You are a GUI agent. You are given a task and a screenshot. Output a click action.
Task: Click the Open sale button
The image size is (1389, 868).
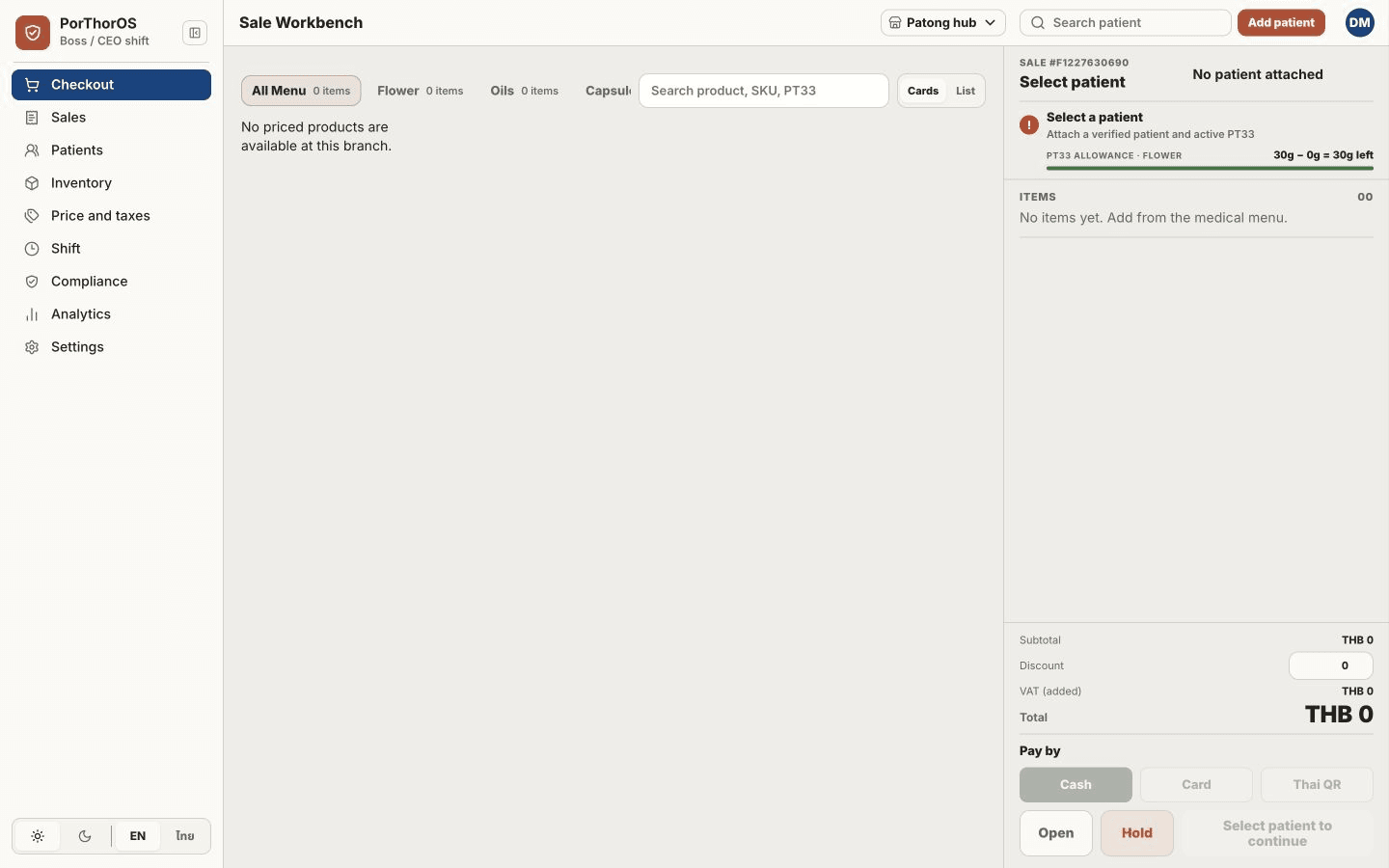[1056, 833]
